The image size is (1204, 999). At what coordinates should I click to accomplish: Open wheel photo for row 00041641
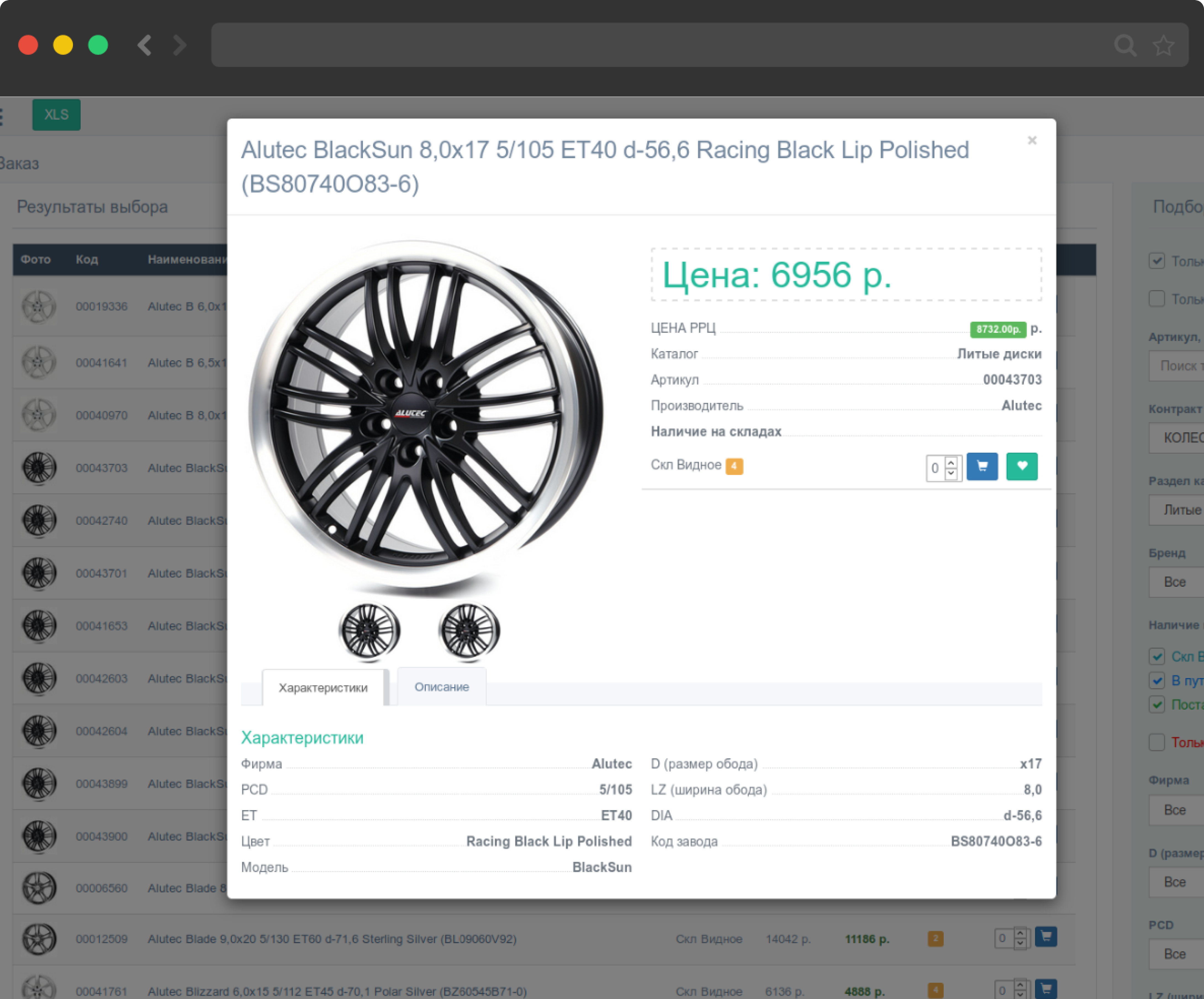(39, 362)
